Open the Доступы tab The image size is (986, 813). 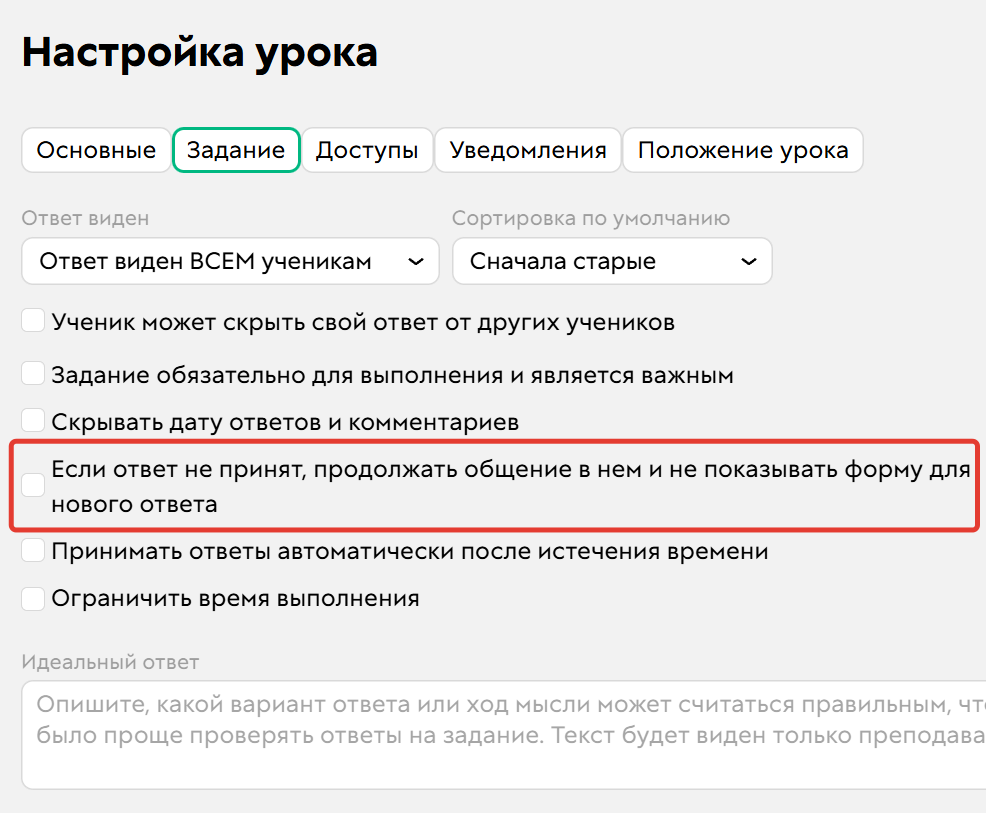[367, 150]
